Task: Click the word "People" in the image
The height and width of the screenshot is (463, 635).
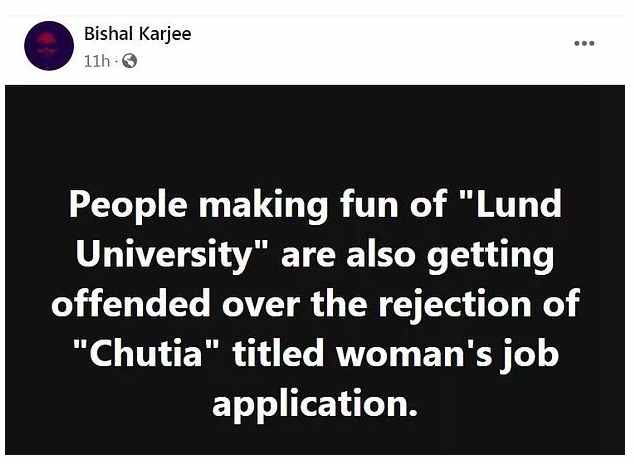Action: [125, 206]
